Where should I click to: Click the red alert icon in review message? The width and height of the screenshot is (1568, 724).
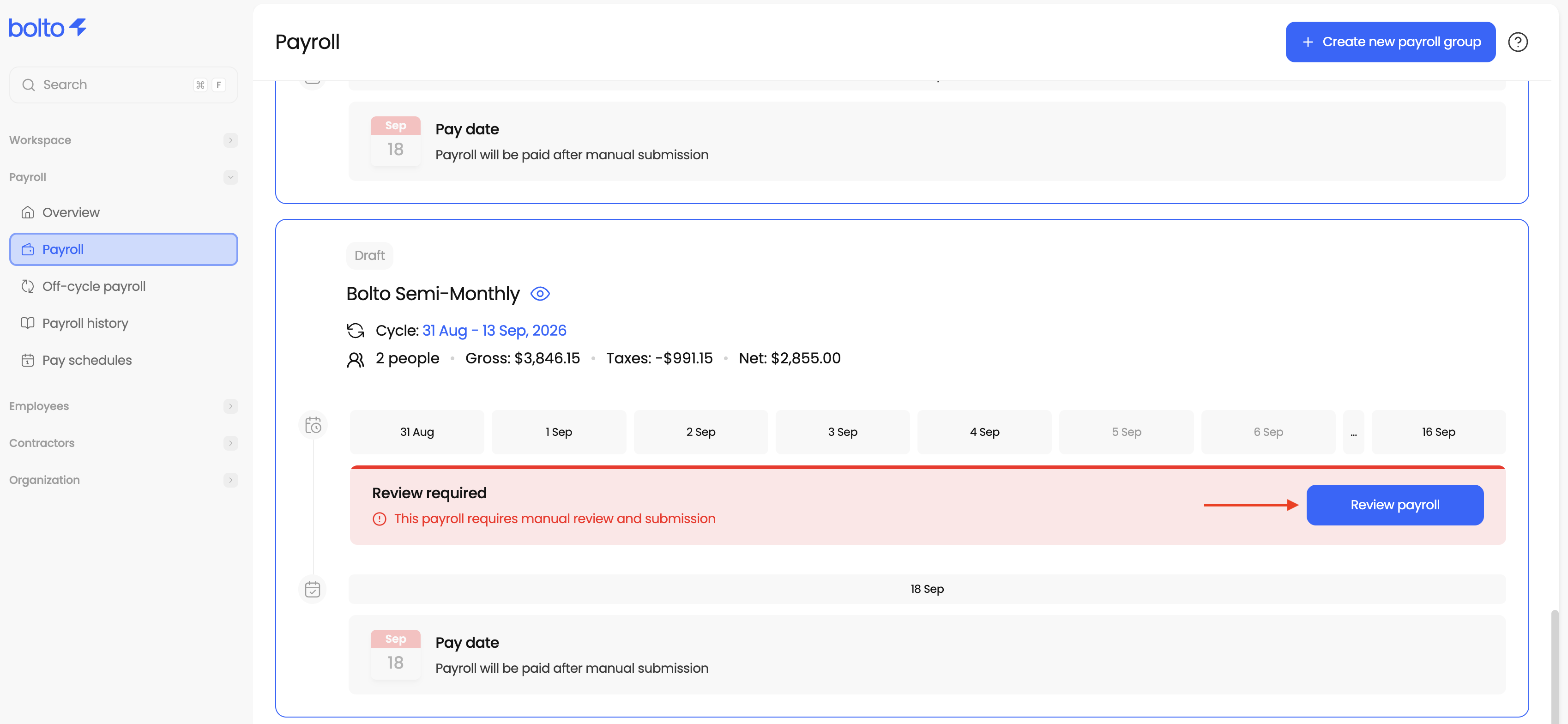tap(379, 519)
